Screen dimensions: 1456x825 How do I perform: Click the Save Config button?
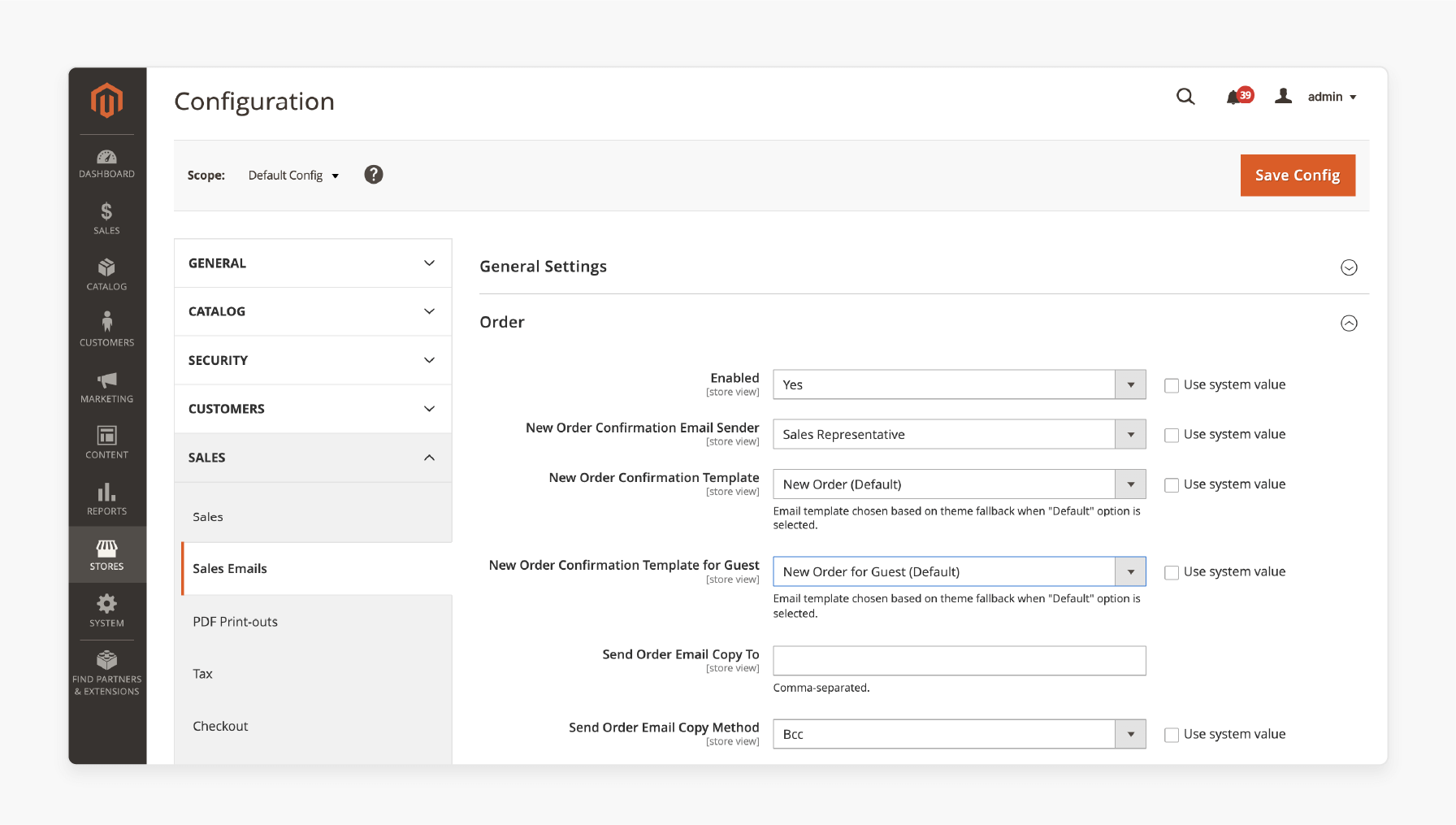[x=1298, y=176]
